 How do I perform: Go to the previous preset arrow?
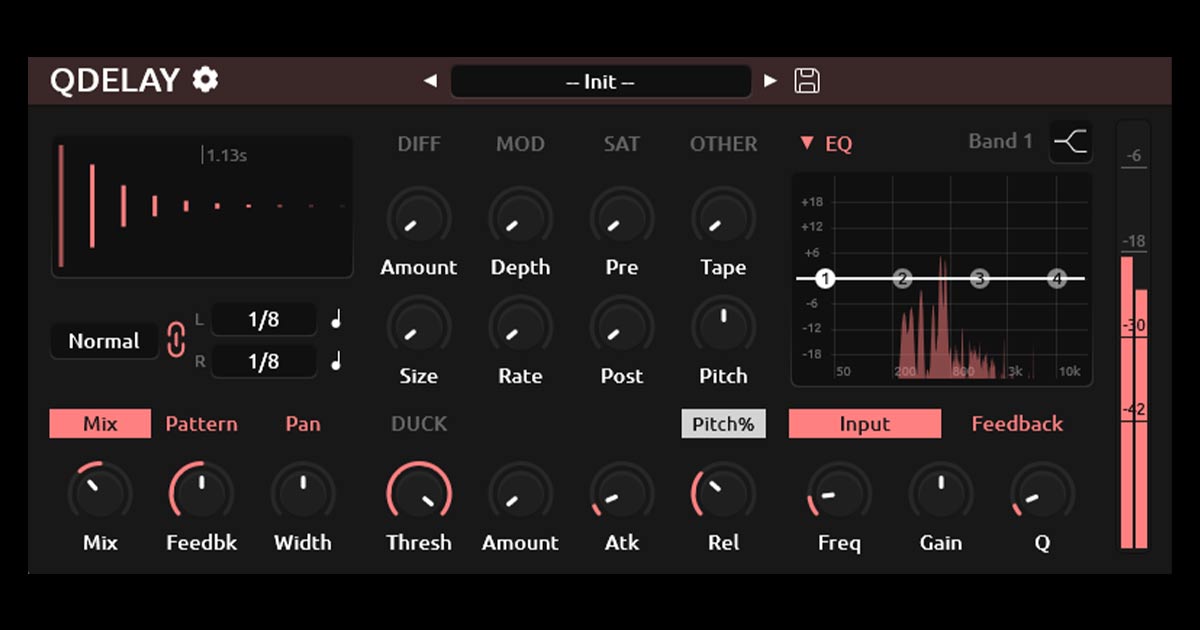[430, 80]
